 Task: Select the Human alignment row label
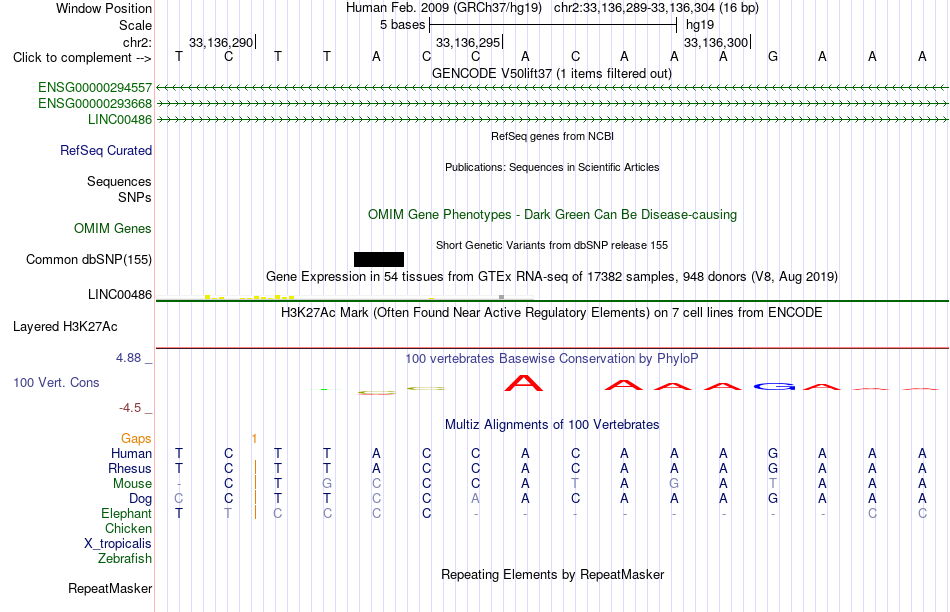pyautogui.click(x=131, y=453)
